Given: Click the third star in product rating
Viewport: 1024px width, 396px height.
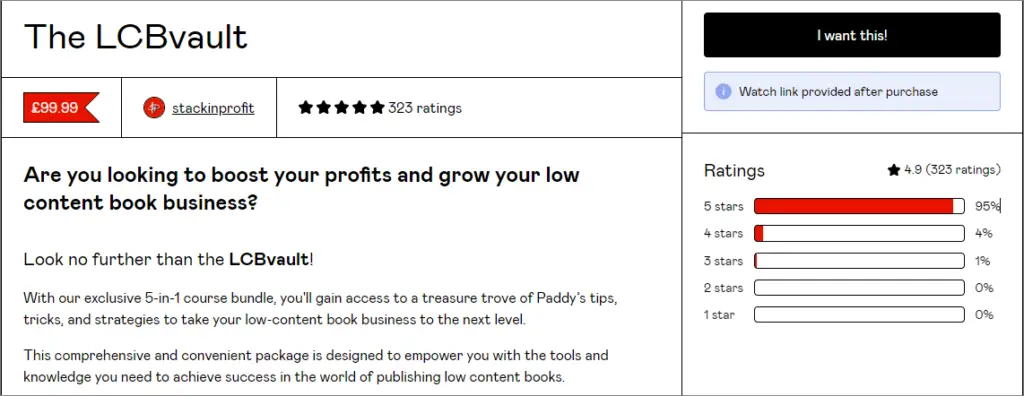Looking at the screenshot, I should [342, 108].
